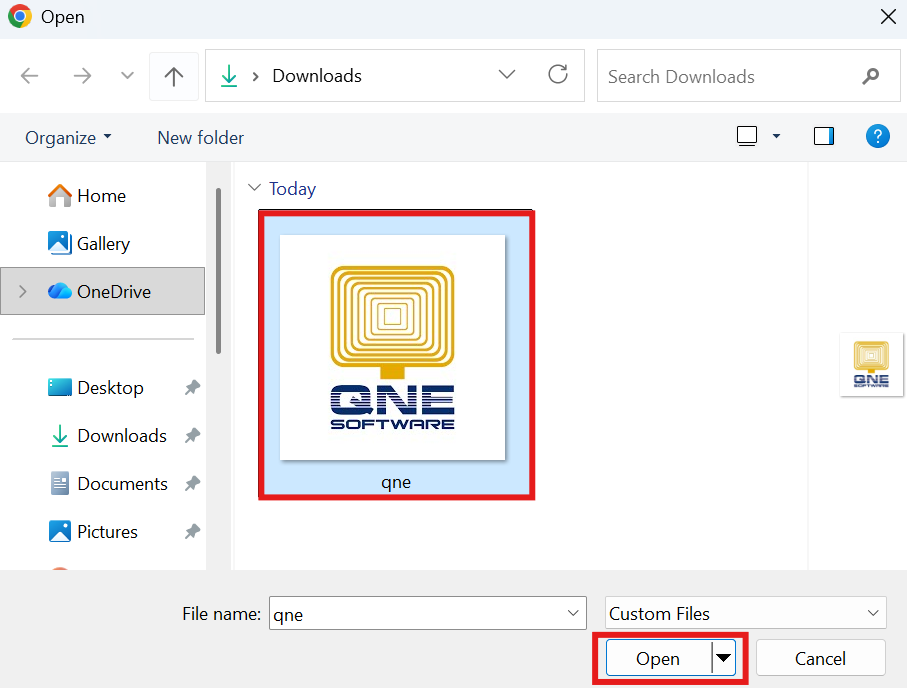907x688 pixels.
Task: Click the Open button
Action: pos(658,658)
